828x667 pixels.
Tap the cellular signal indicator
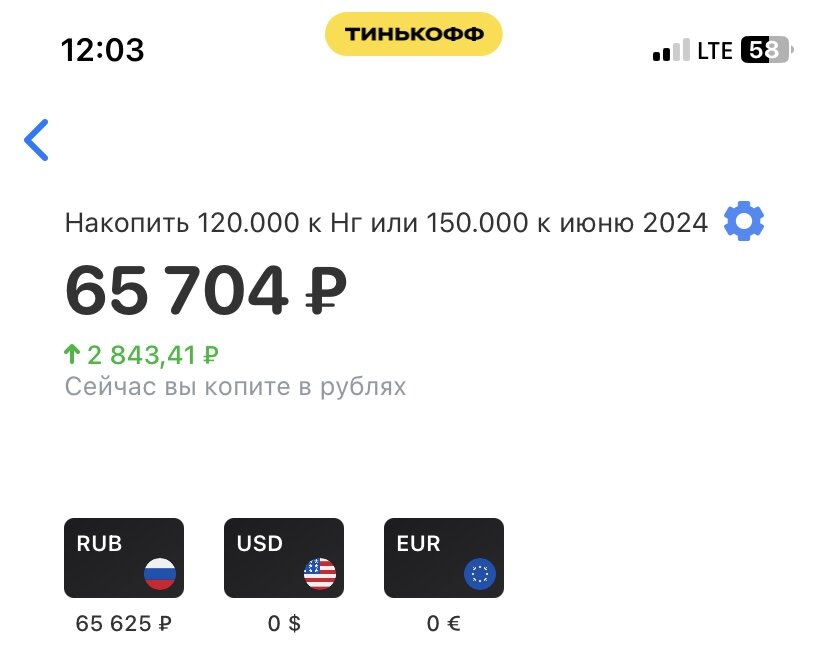point(669,49)
